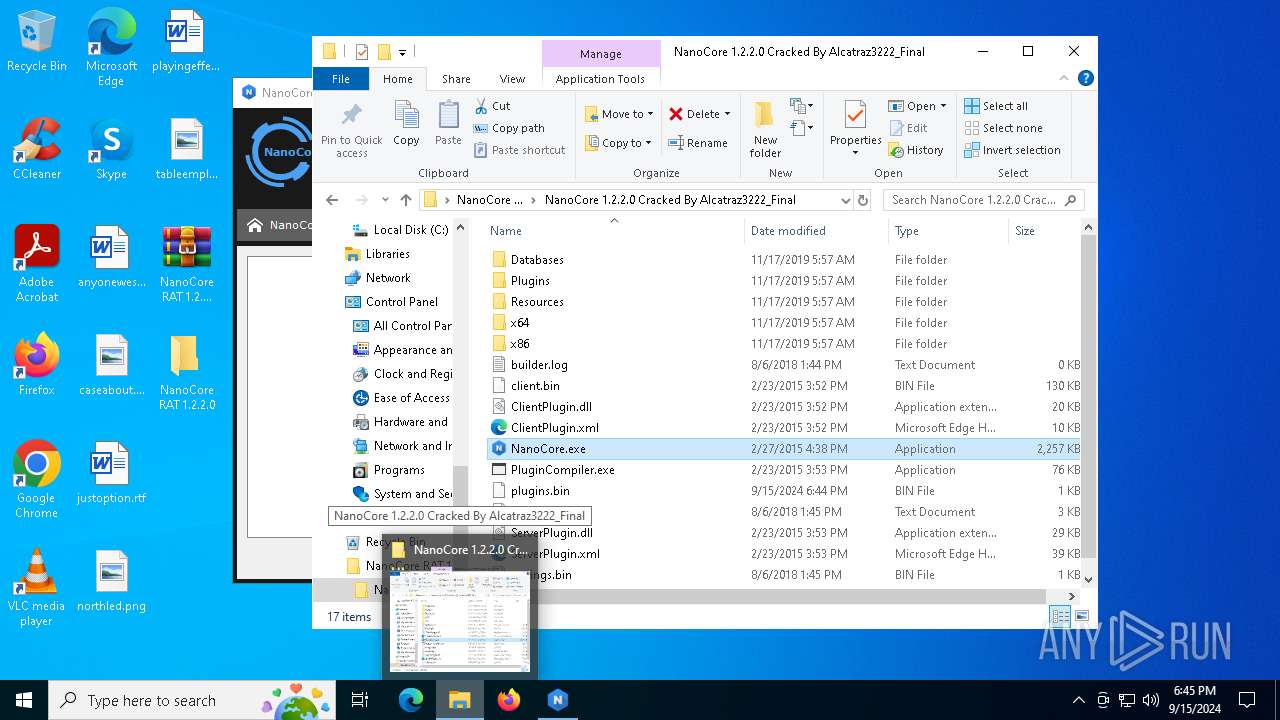Image resolution: width=1280 pixels, height=720 pixels.
Task: Refresh the folder view
Action: click(863, 200)
